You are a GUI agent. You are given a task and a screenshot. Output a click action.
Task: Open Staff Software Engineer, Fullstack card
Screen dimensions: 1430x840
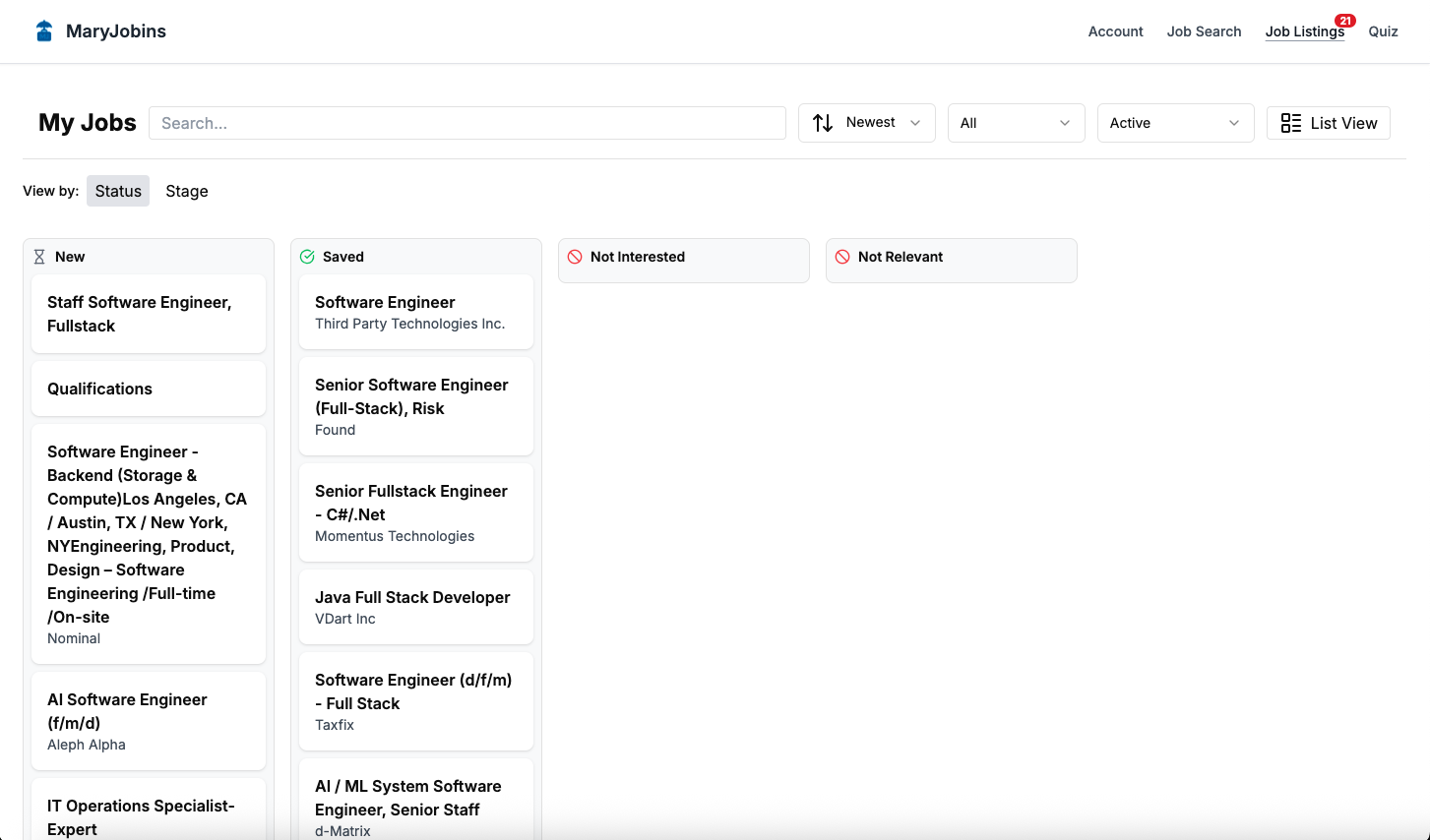[149, 314]
